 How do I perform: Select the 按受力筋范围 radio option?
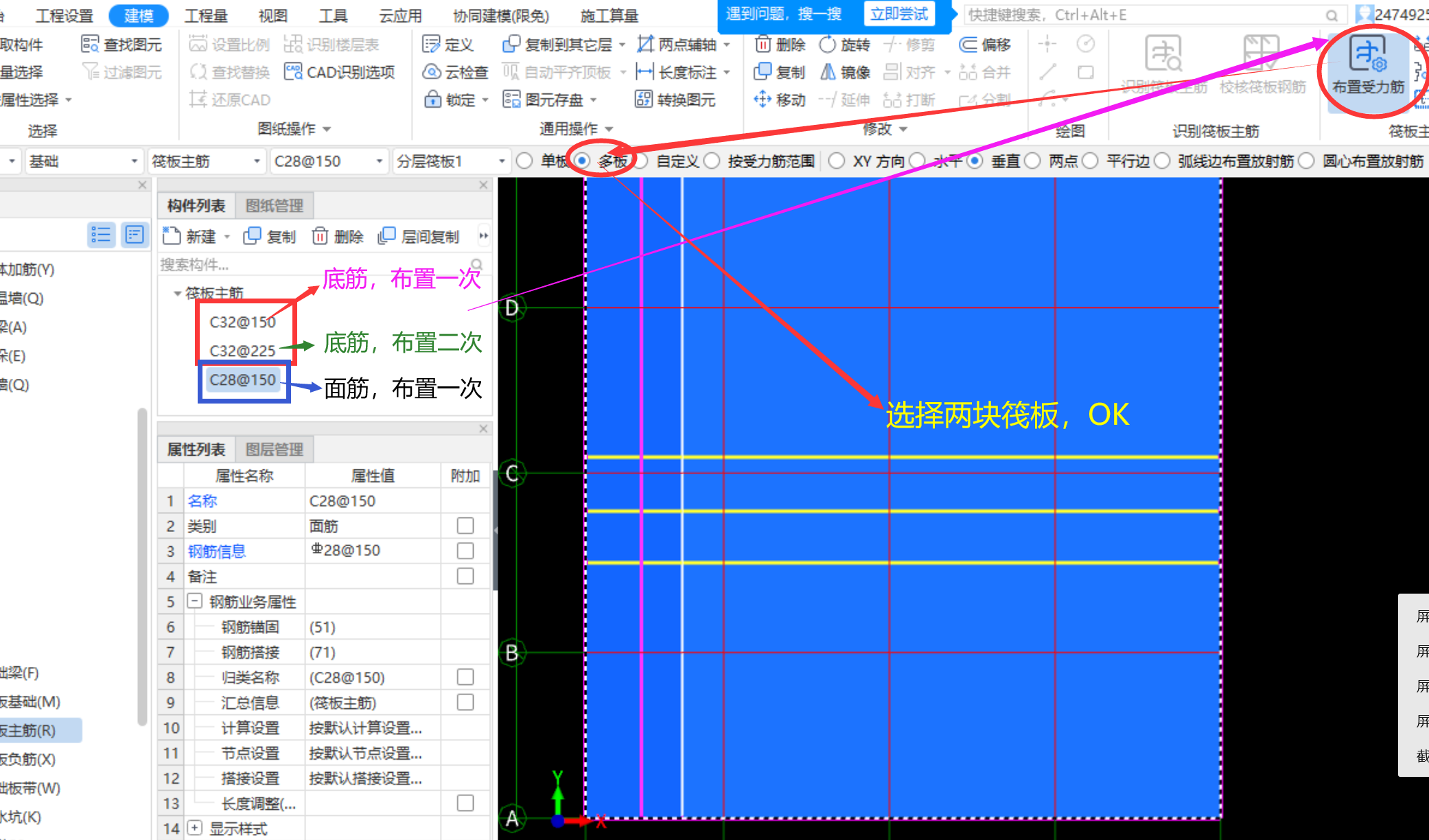click(x=712, y=161)
